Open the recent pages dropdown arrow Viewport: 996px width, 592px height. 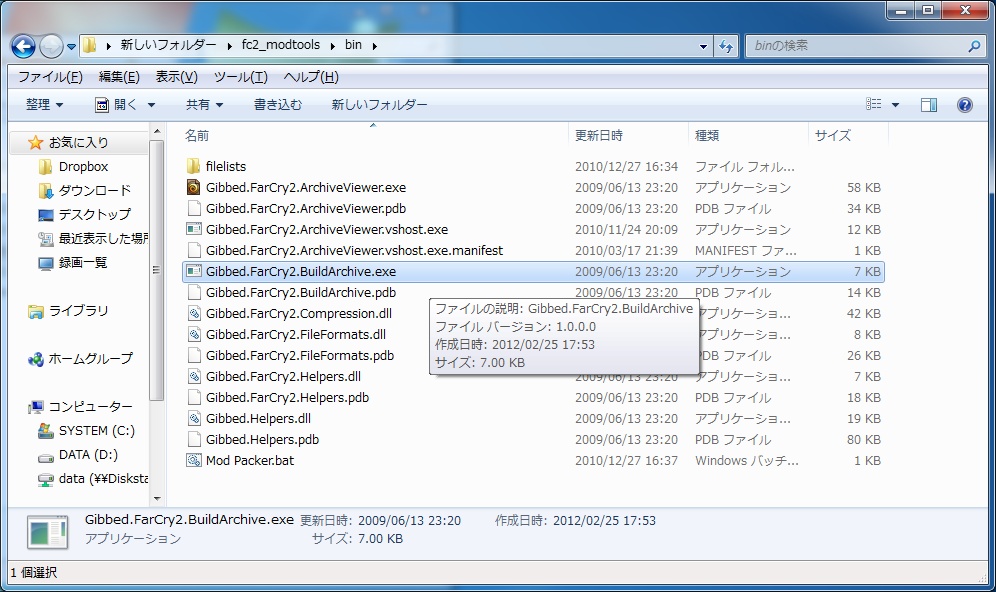[x=71, y=46]
